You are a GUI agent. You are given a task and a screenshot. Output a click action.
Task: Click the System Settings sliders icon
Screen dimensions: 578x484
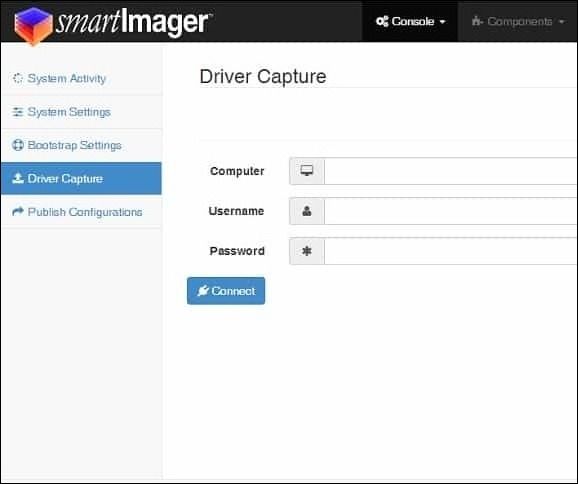[x=18, y=112]
